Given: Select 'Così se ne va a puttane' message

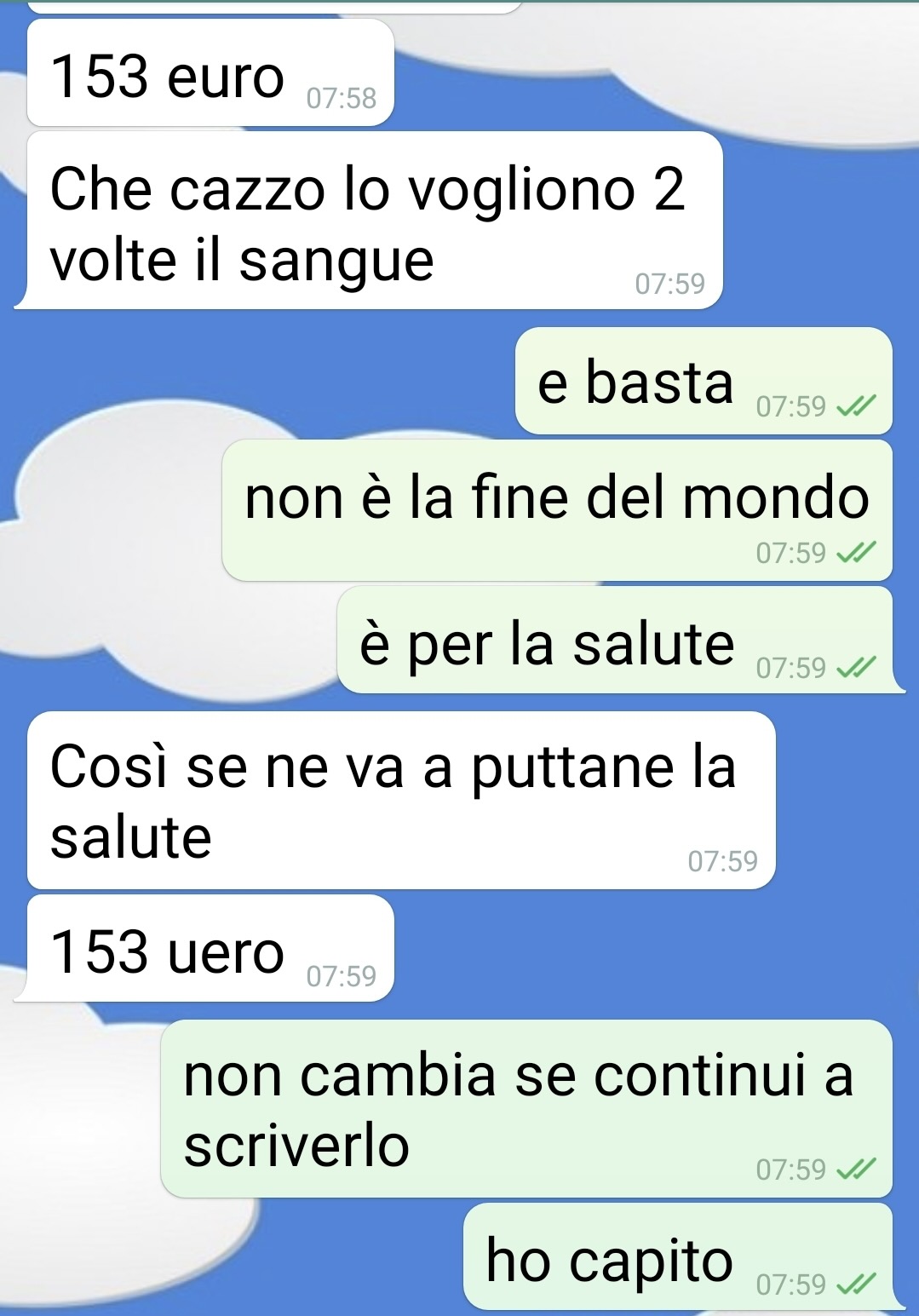Looking at the screenshot, I should [401, 801].
